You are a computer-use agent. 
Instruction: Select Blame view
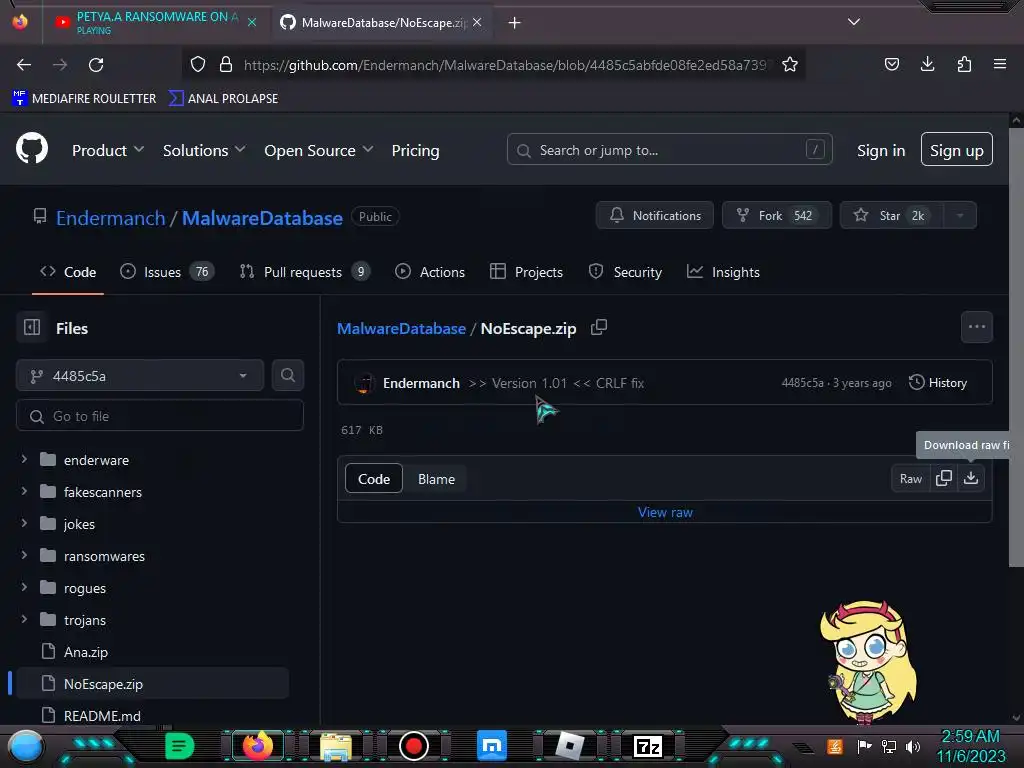pos(436,479)
